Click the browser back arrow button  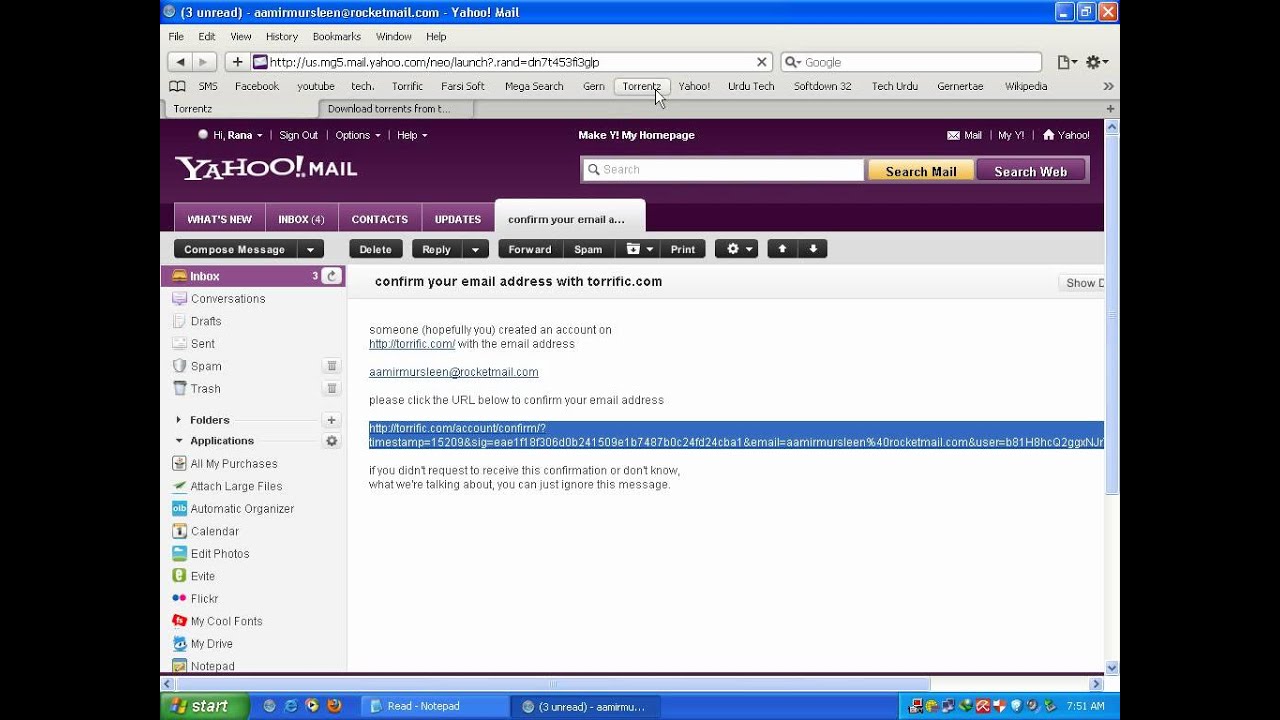(180, 62)
